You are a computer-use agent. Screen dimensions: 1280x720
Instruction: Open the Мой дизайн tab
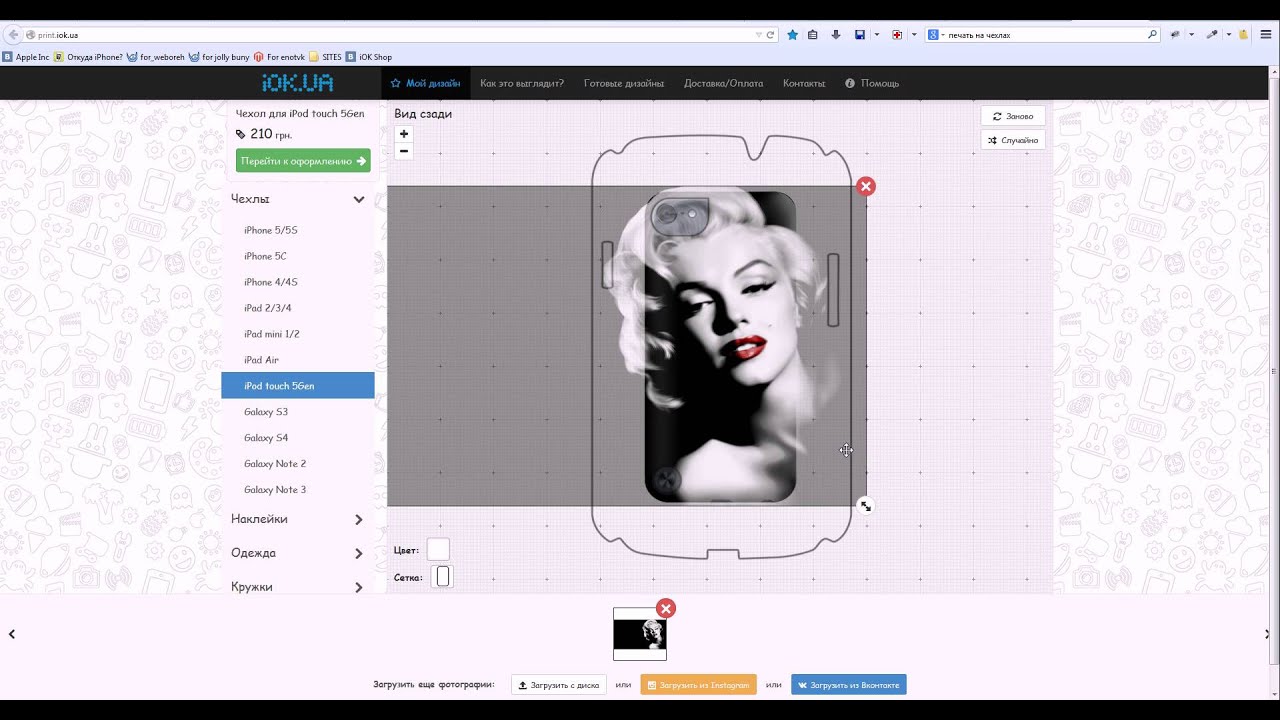(426, 83)
